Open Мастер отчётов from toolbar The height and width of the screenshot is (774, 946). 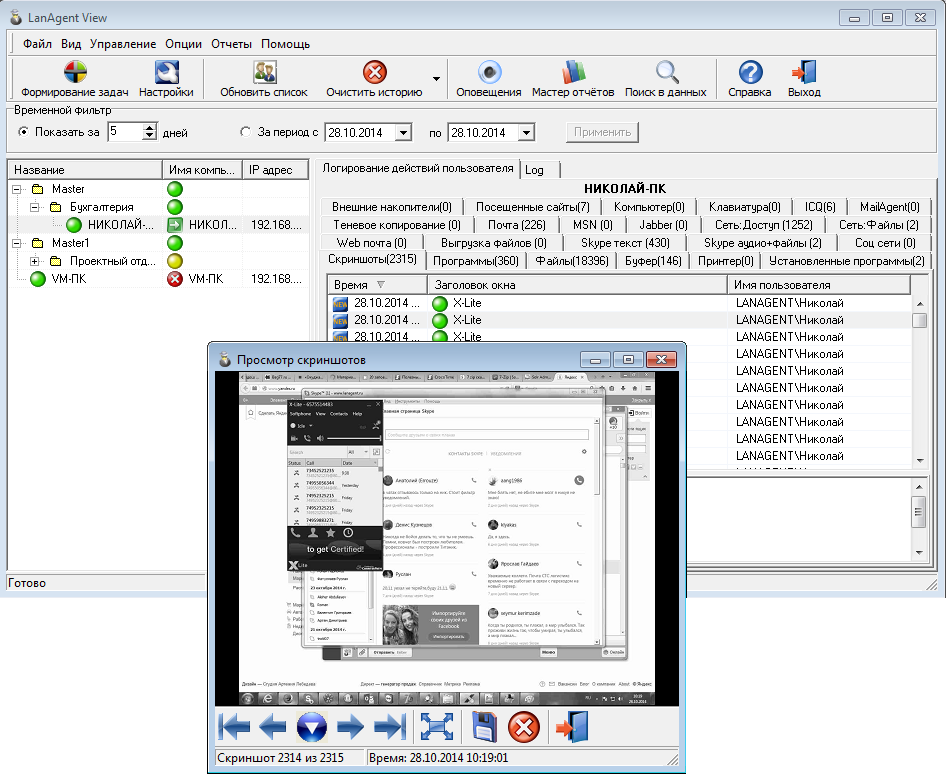click(x=572, y=73)
